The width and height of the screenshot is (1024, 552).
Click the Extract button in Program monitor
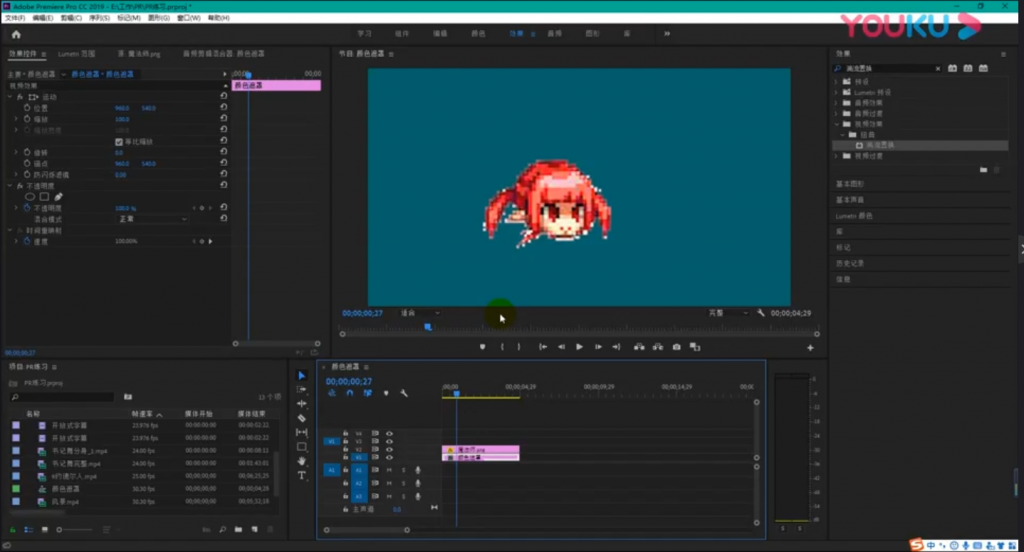[658, 347]
